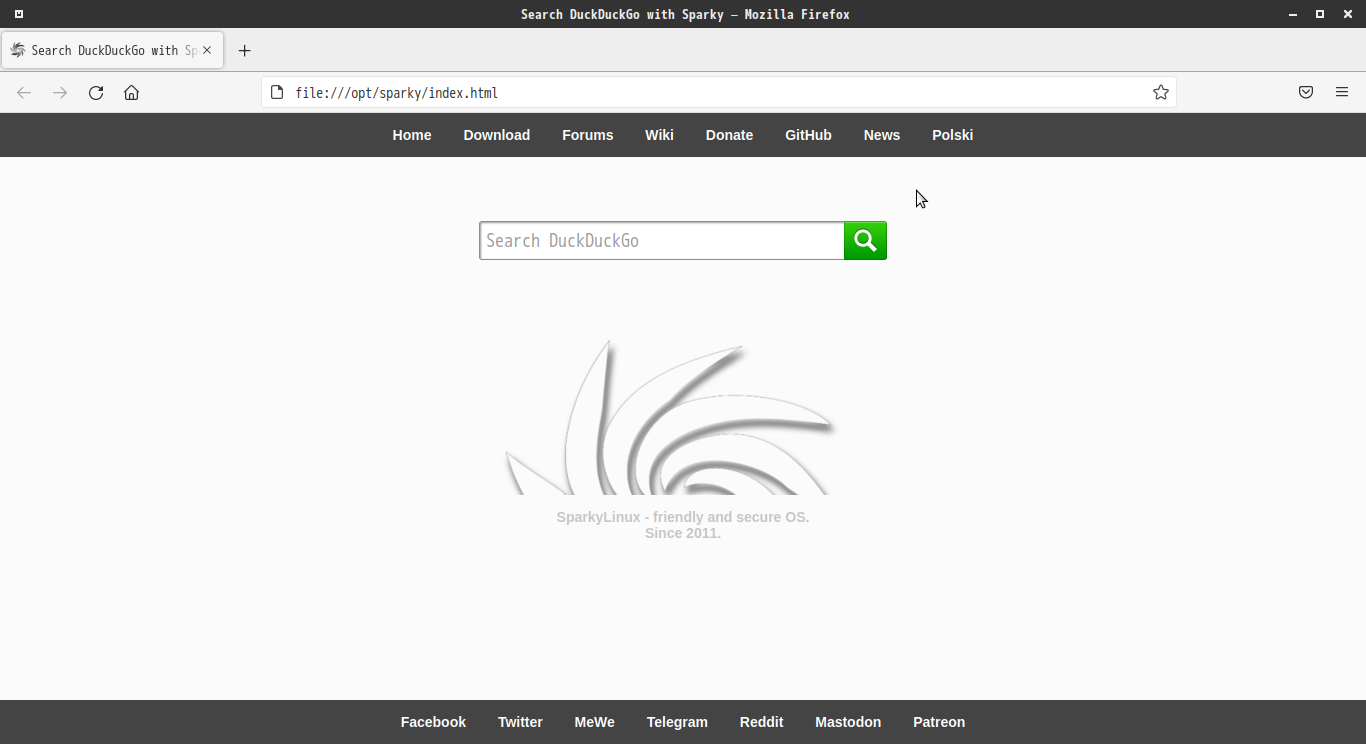This screenshot has height=744, width=1366.
Task: Open the Home link in top navigation
Action: (x=412, y=135)
